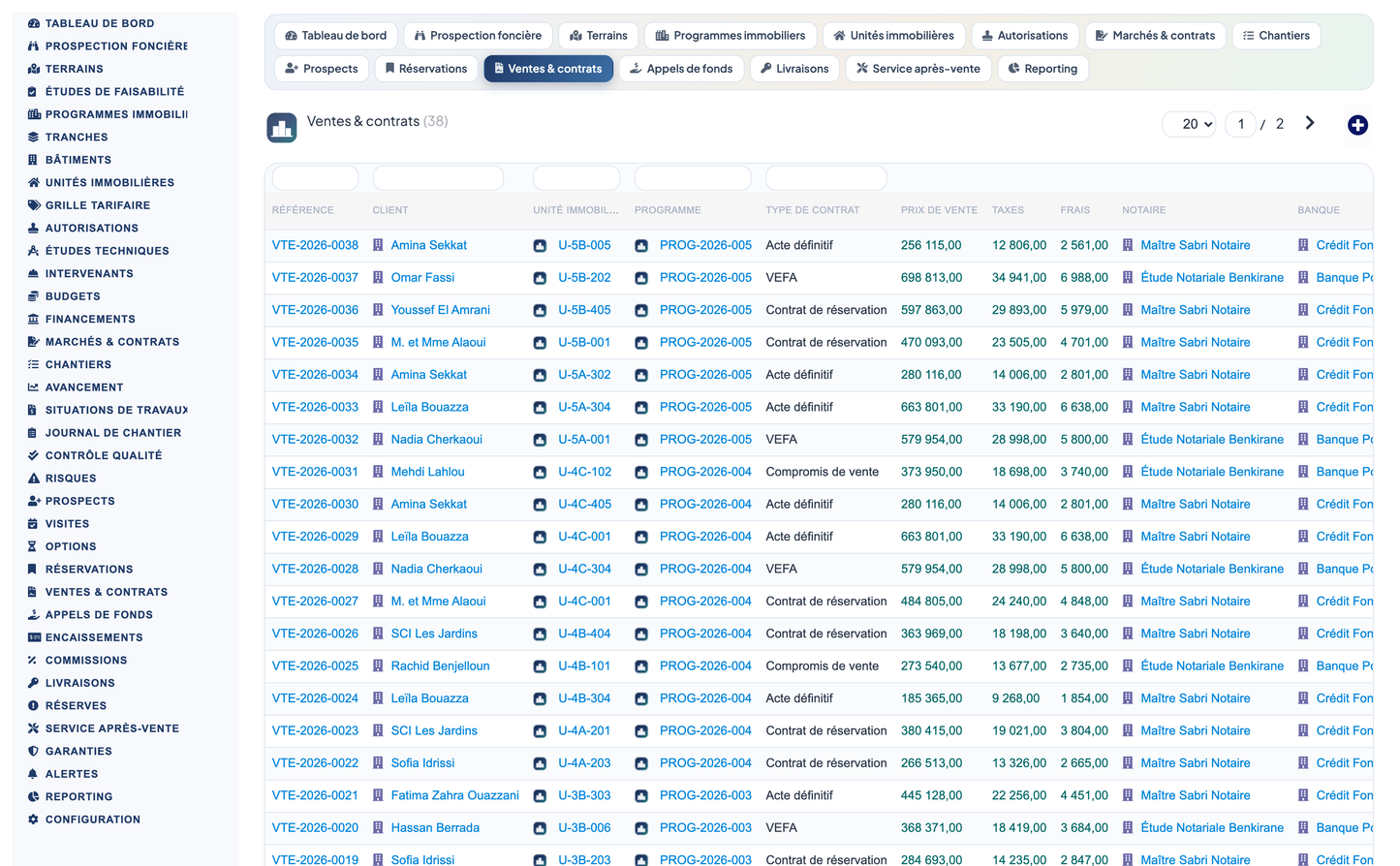
Task: Switch to Unités immobilières tab
Action: point(893,36)
